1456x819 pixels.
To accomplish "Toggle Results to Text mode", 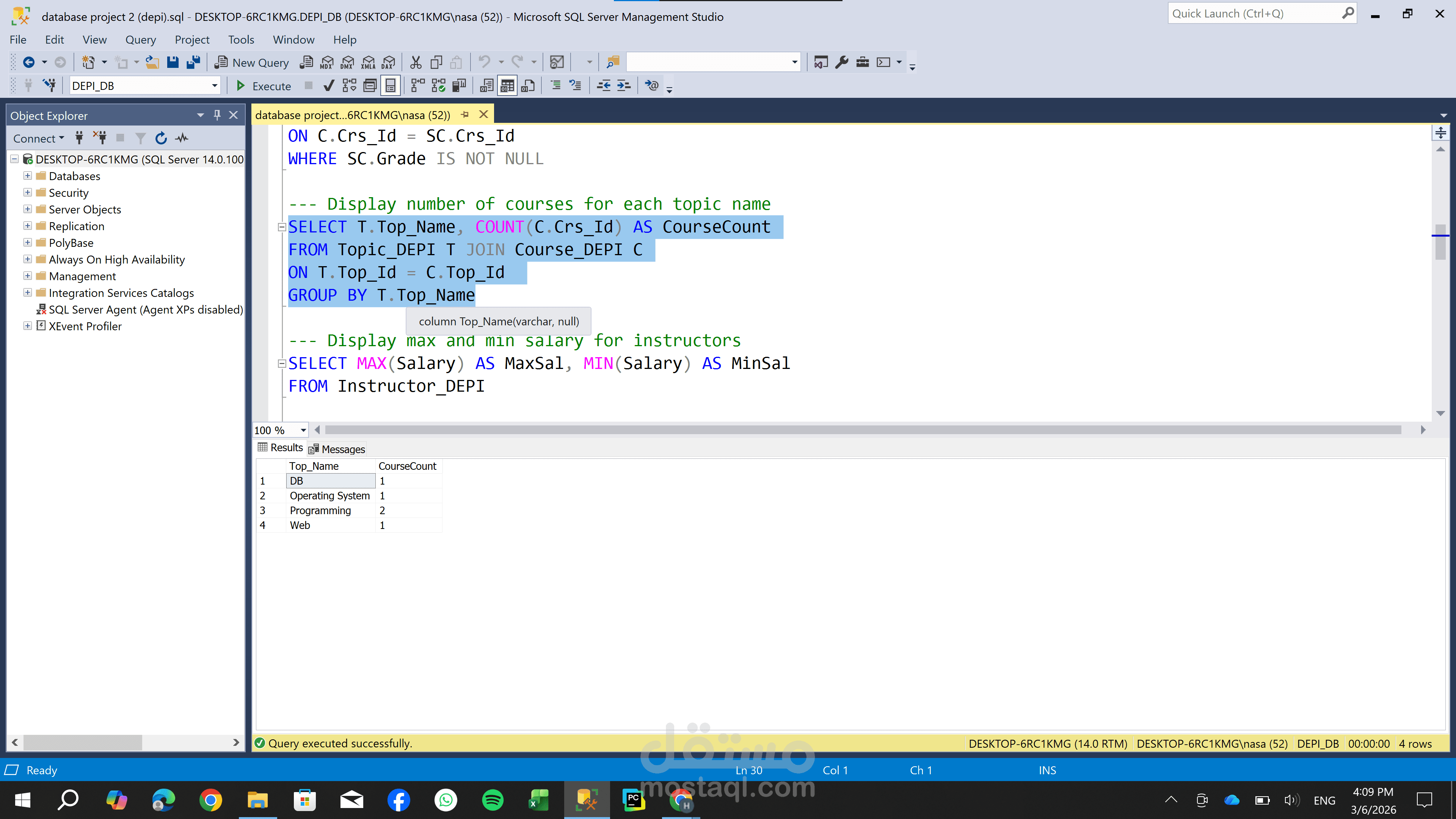I will 486,86.
